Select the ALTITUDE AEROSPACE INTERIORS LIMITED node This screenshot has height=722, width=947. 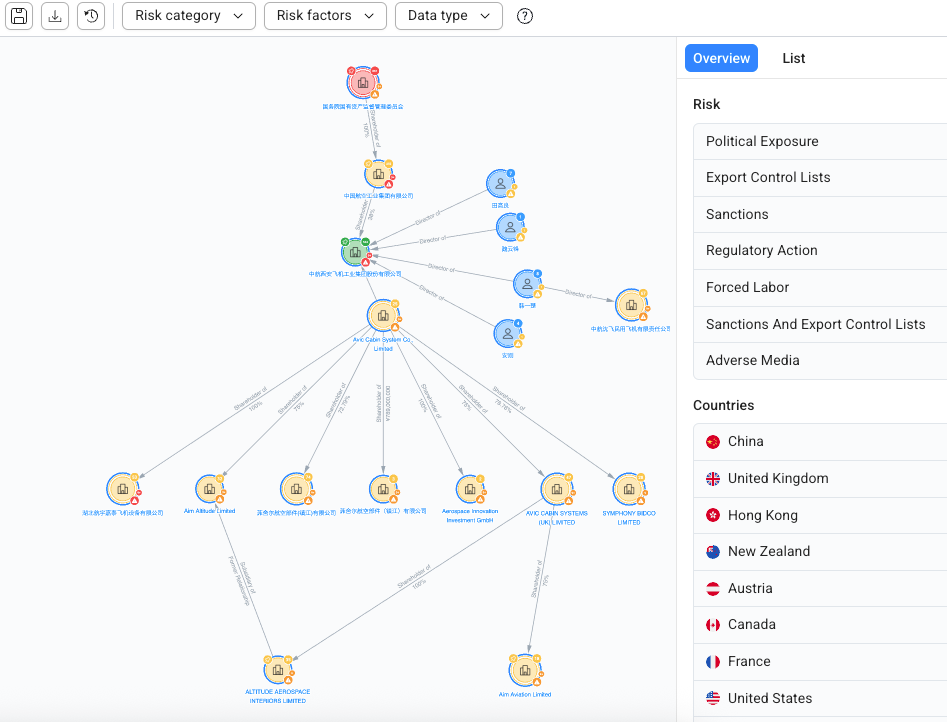point(278,669)
